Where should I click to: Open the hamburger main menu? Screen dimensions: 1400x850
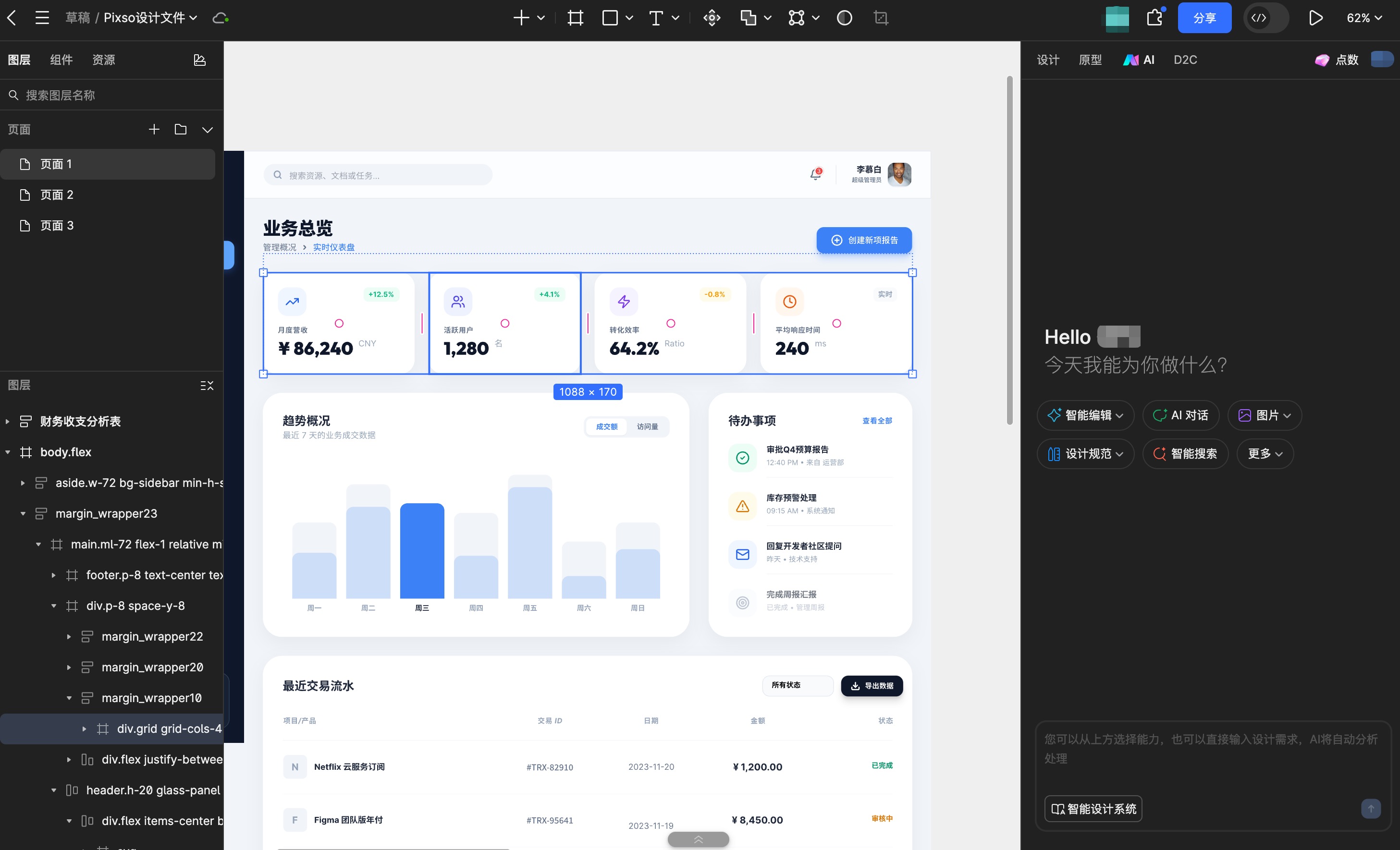[42, 18]
